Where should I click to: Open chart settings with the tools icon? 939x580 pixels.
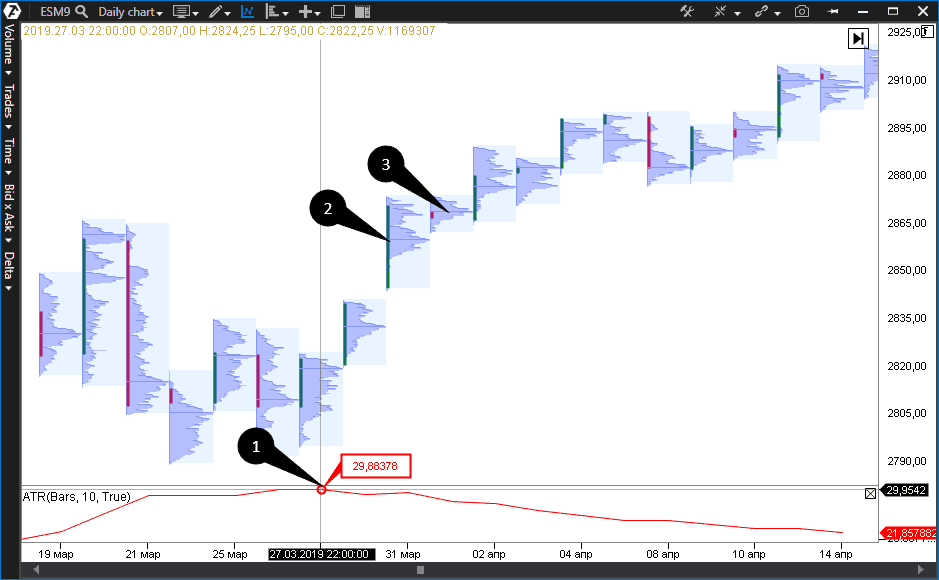pos(687,12)
